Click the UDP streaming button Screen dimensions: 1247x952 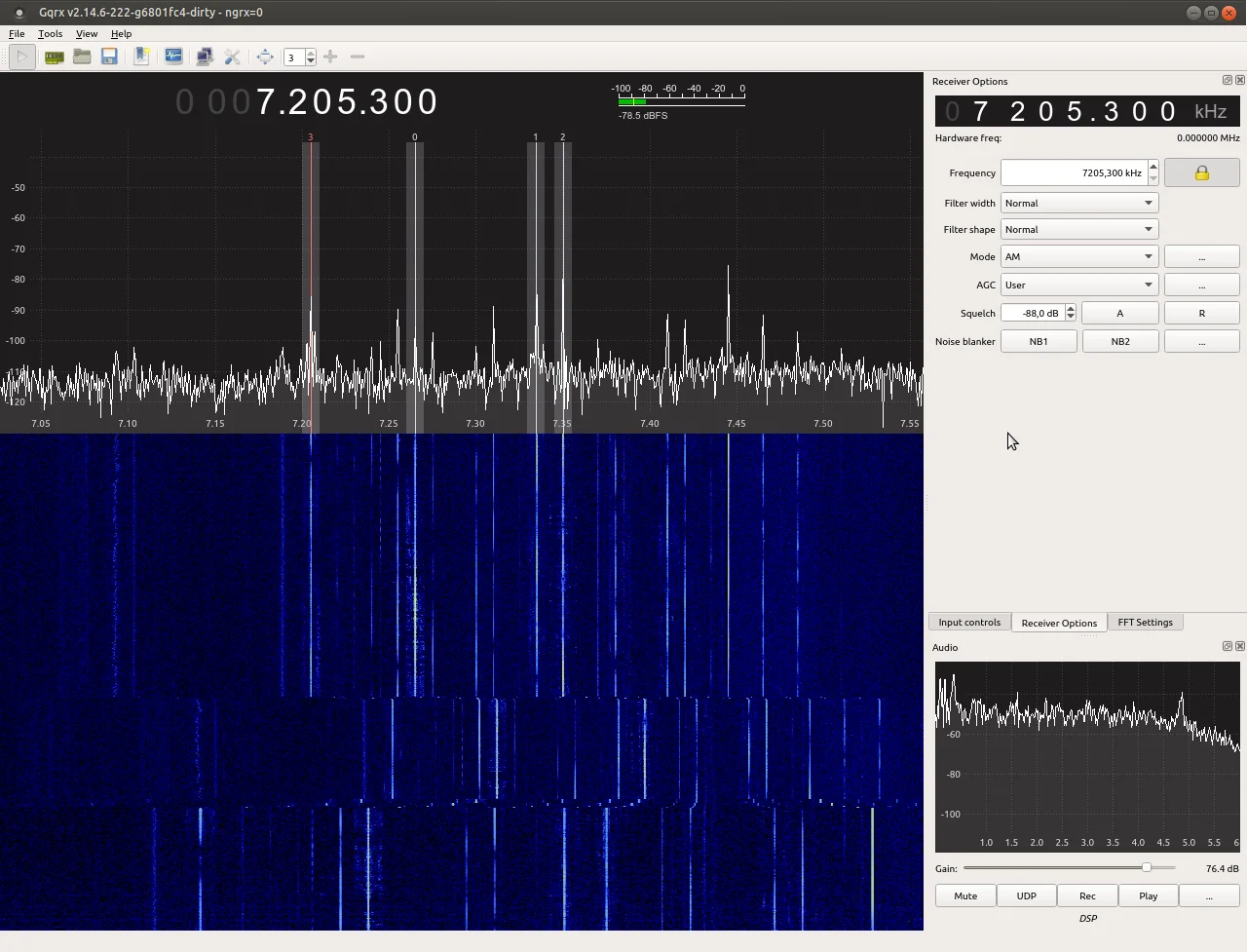pos(1026,896)
